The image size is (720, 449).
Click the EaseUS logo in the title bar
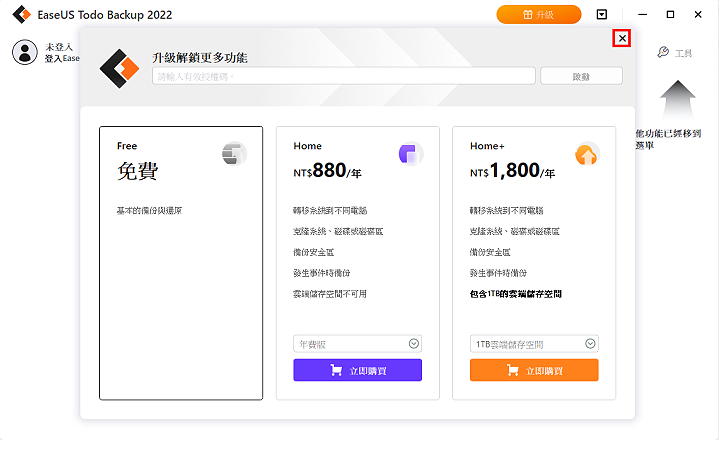[21, 15]
